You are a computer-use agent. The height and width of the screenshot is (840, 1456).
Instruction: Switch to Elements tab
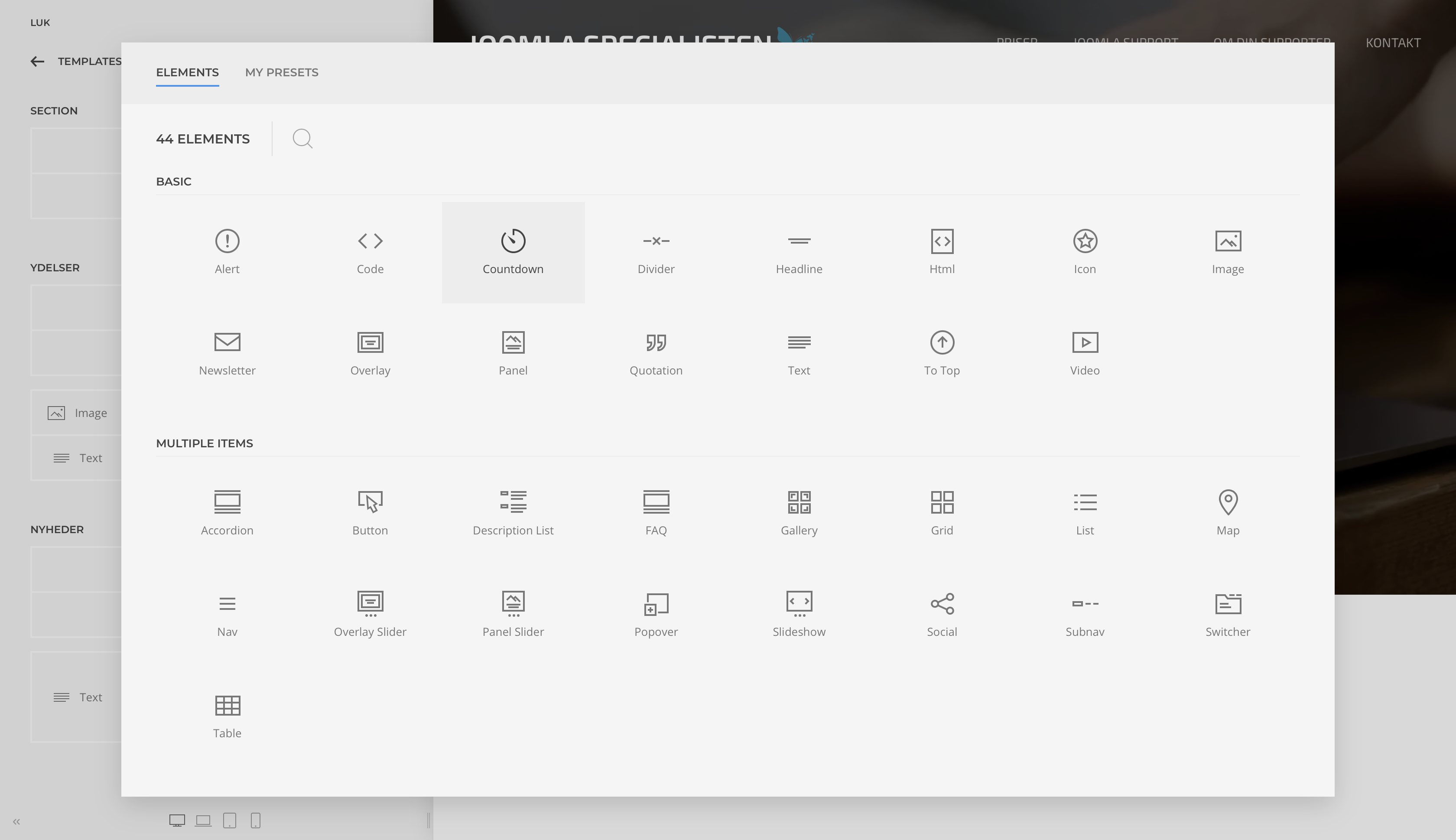click(x=187, y=73)
